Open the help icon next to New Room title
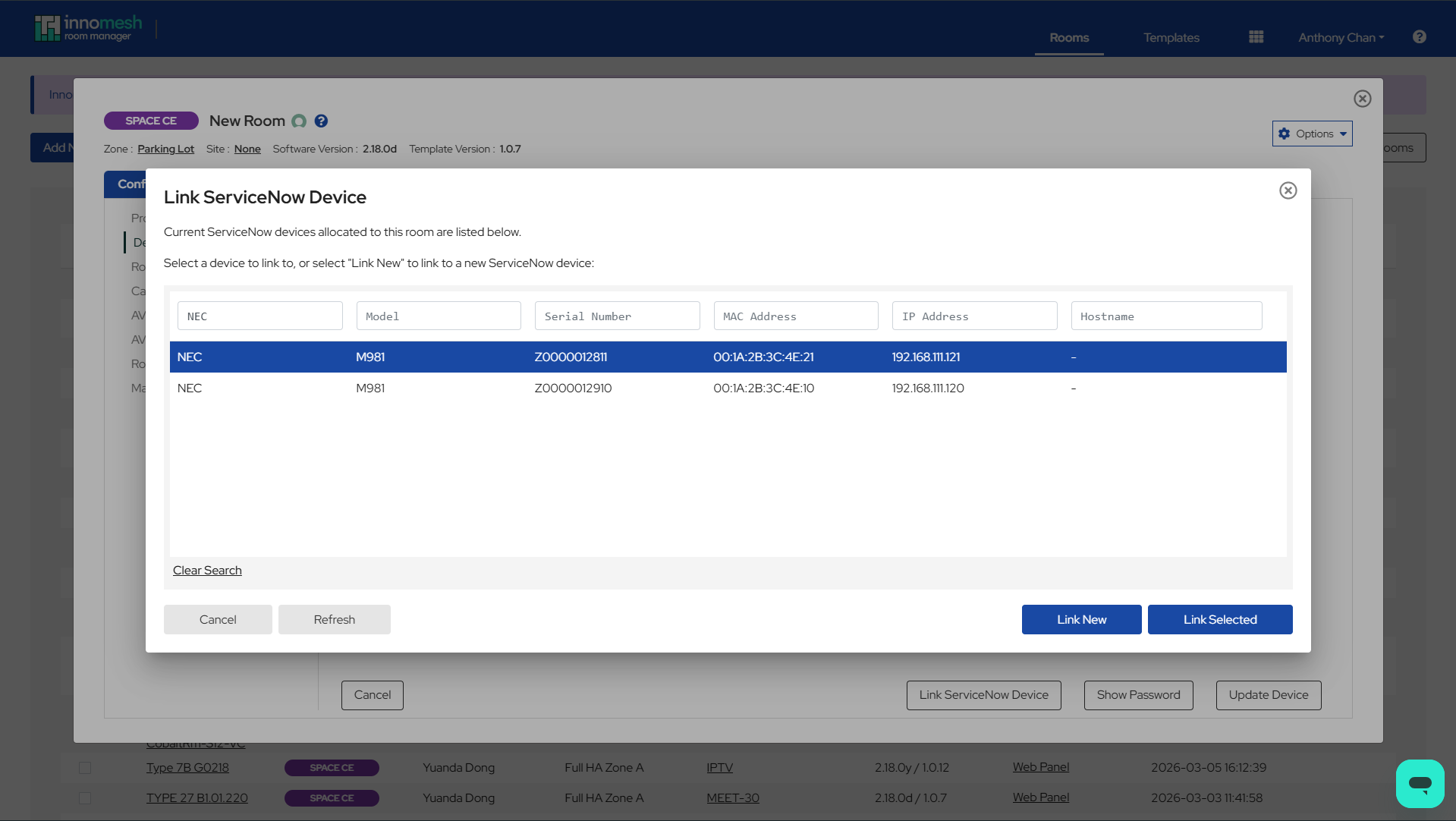Image resolution: width=1456 pixels, height=821 pixels. coord(321,121)
